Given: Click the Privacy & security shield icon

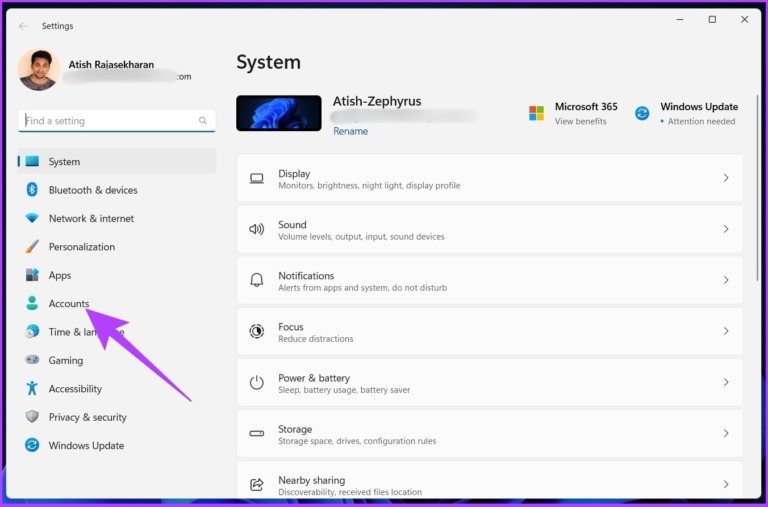Looking at the screenshot, I should pos(32,417).
